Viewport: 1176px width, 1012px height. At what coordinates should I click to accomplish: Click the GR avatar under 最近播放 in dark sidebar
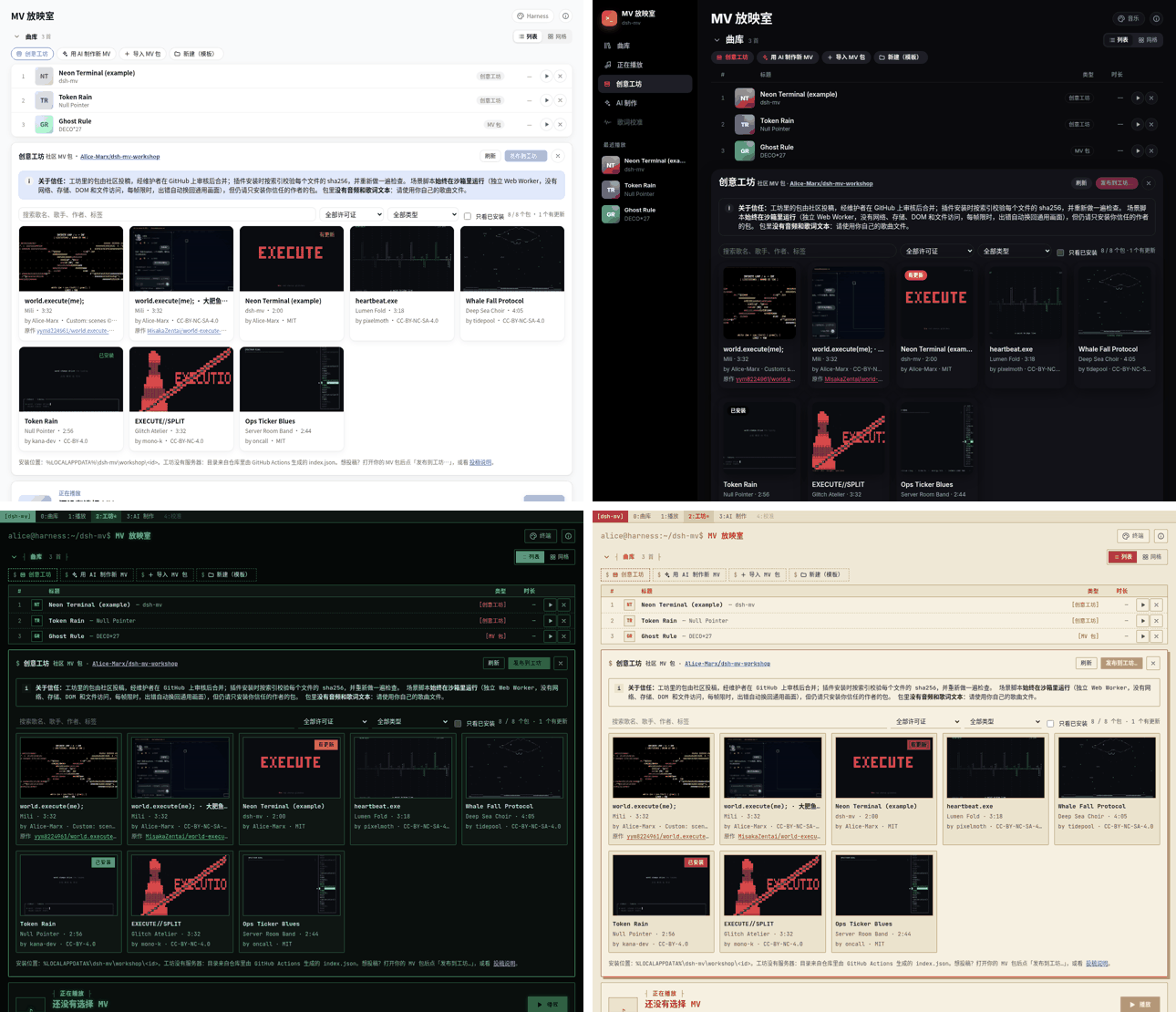click(611, 214)
